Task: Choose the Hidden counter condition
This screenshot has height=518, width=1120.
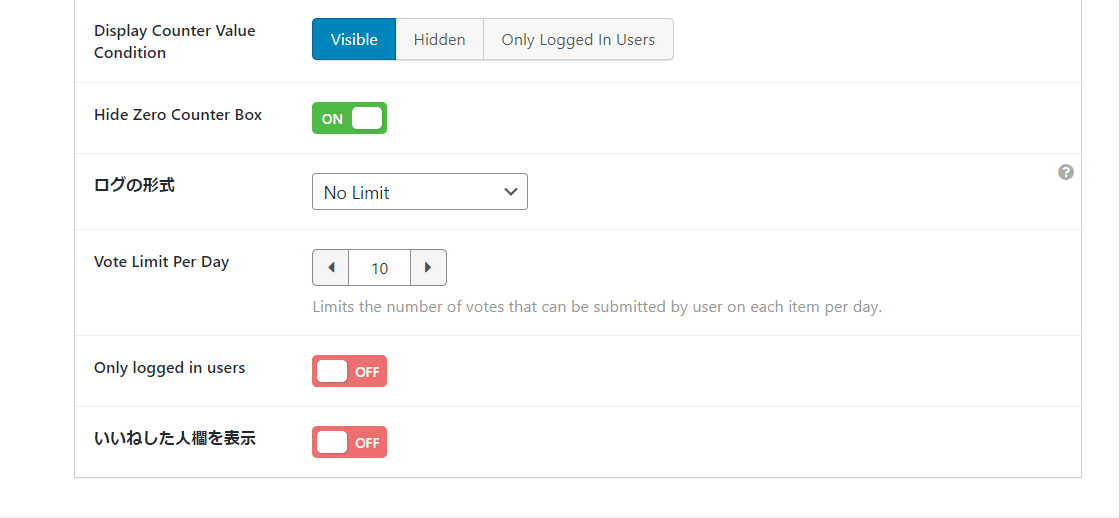Action: pos(440,40)
